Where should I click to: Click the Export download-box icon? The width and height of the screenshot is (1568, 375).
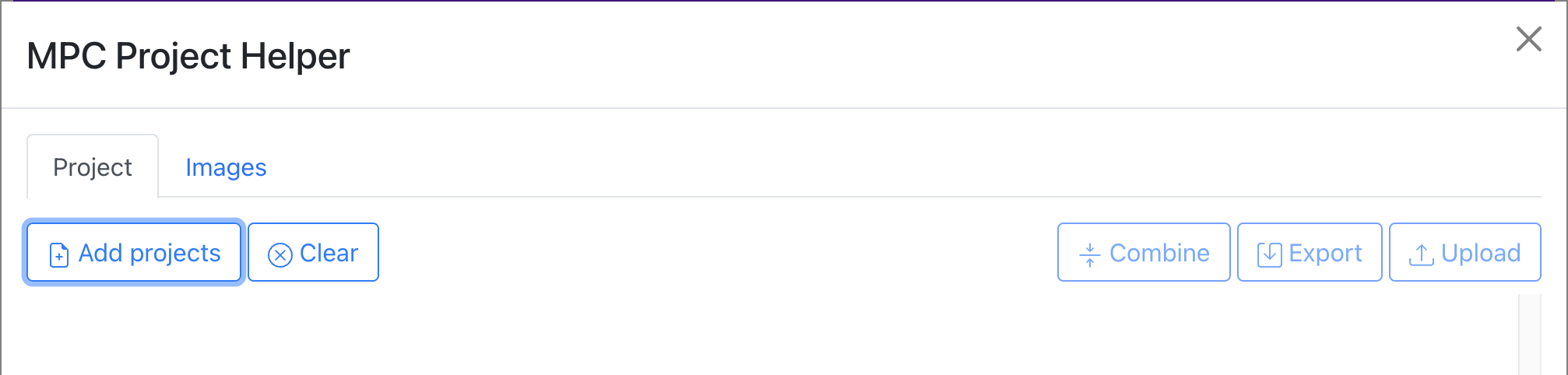(x=1270, y=254)
